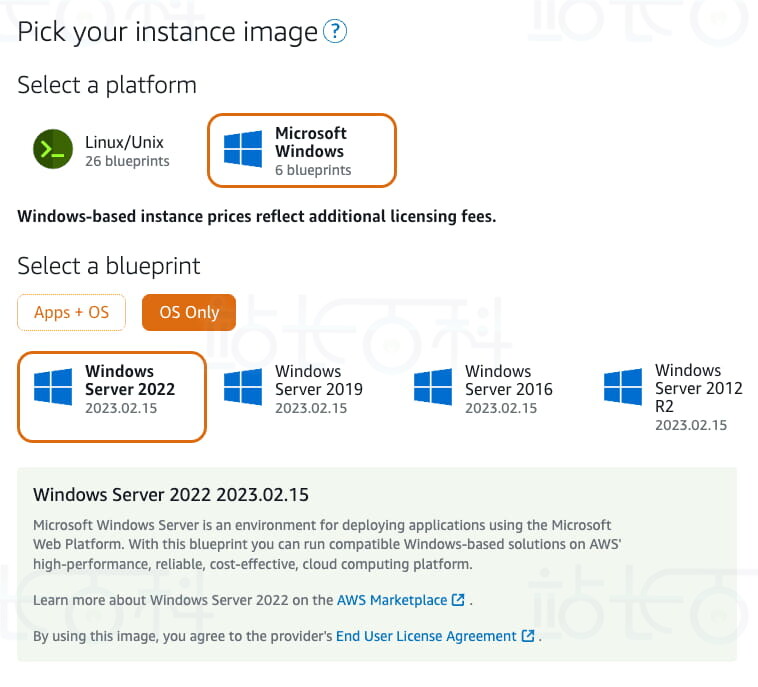
Task: Switch to the OS Only tab
Action: 188,312
